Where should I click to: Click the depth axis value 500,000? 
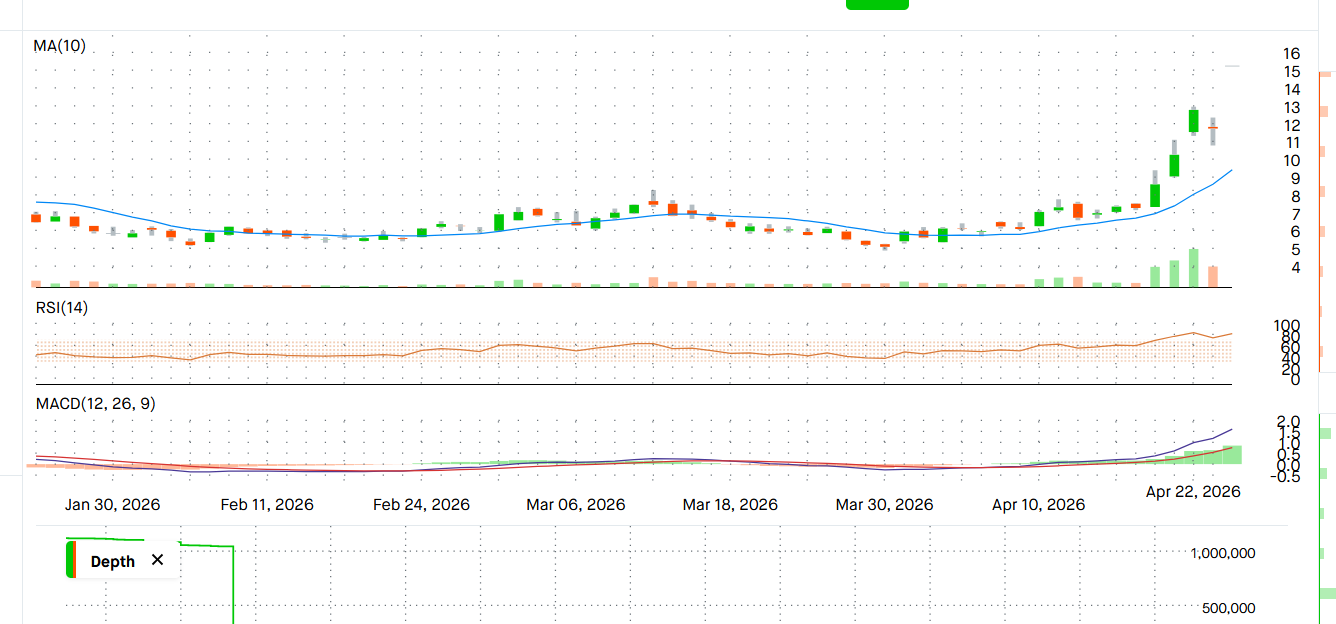[x=1228, y=608]
